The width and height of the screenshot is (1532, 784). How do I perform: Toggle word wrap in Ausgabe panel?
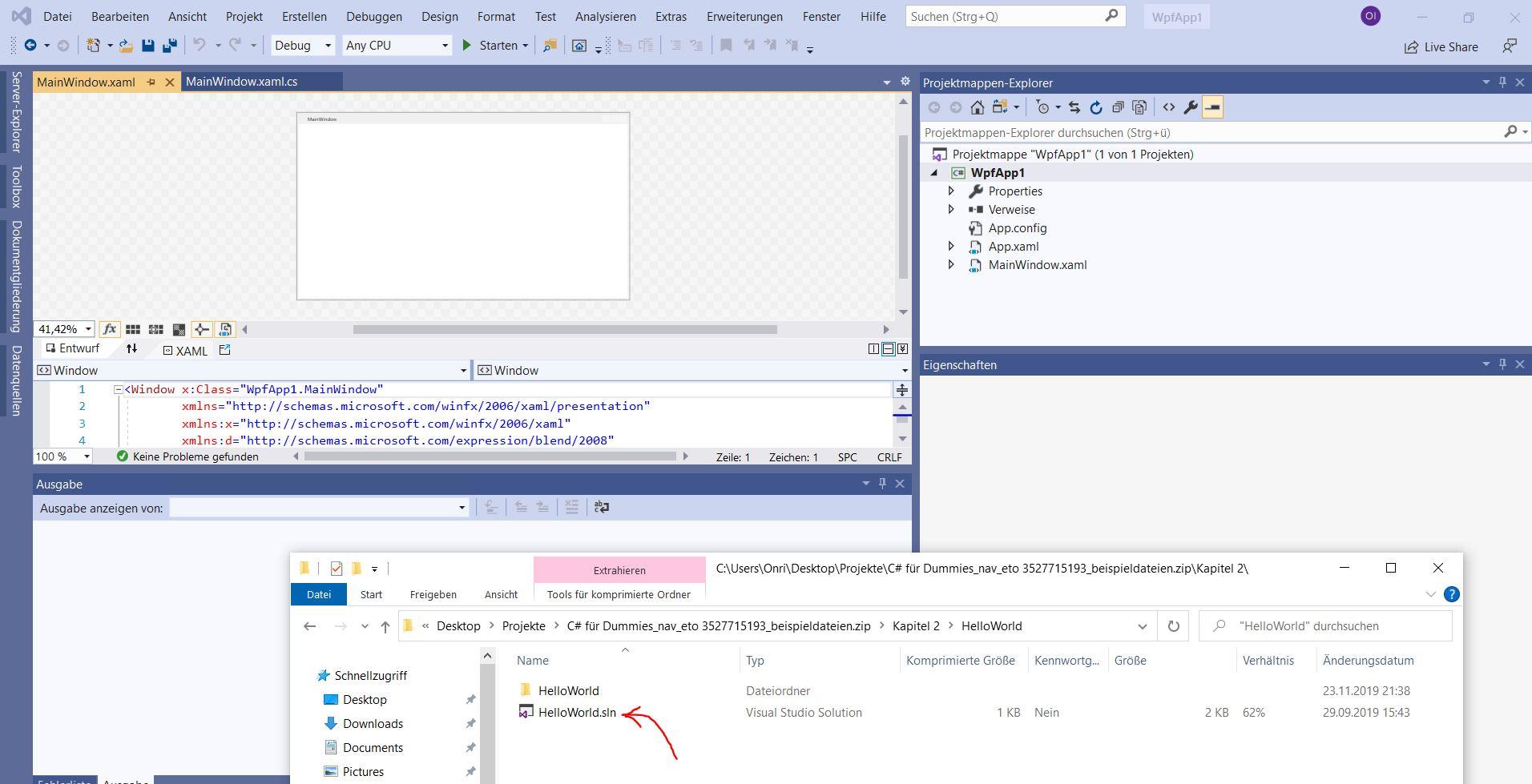tap(602, 507)
